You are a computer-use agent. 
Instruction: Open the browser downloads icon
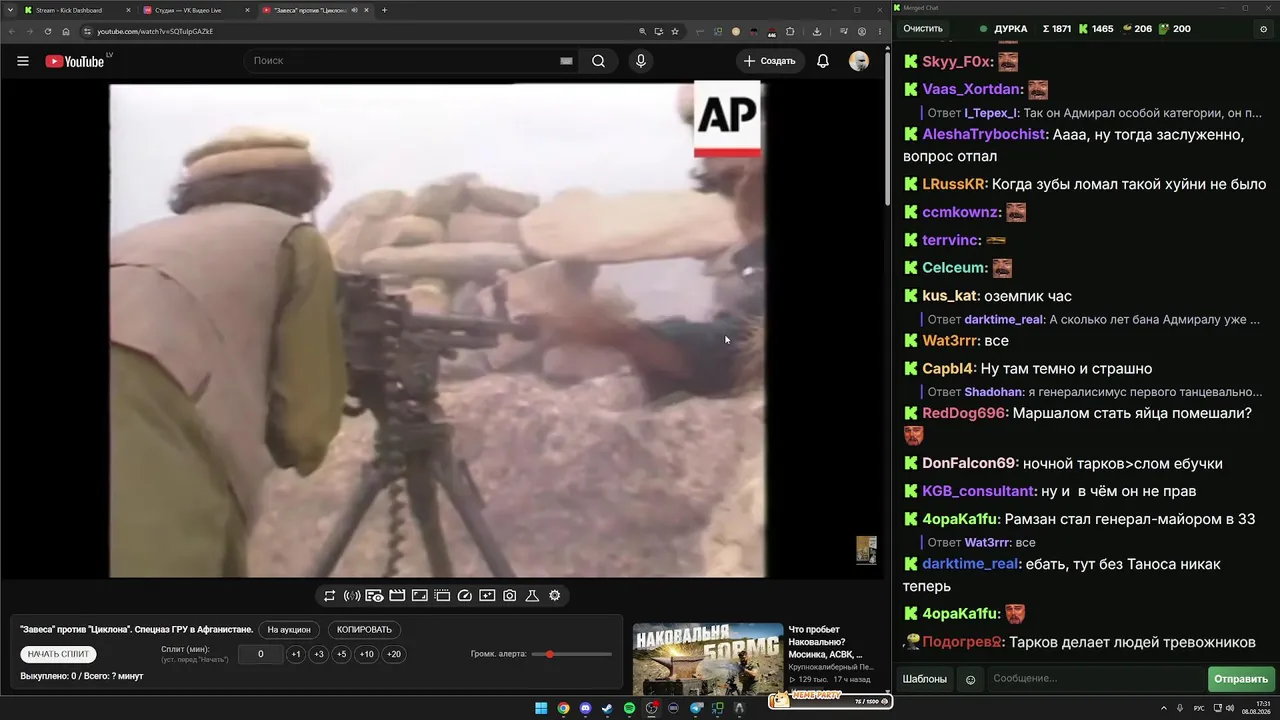(817, 31)
